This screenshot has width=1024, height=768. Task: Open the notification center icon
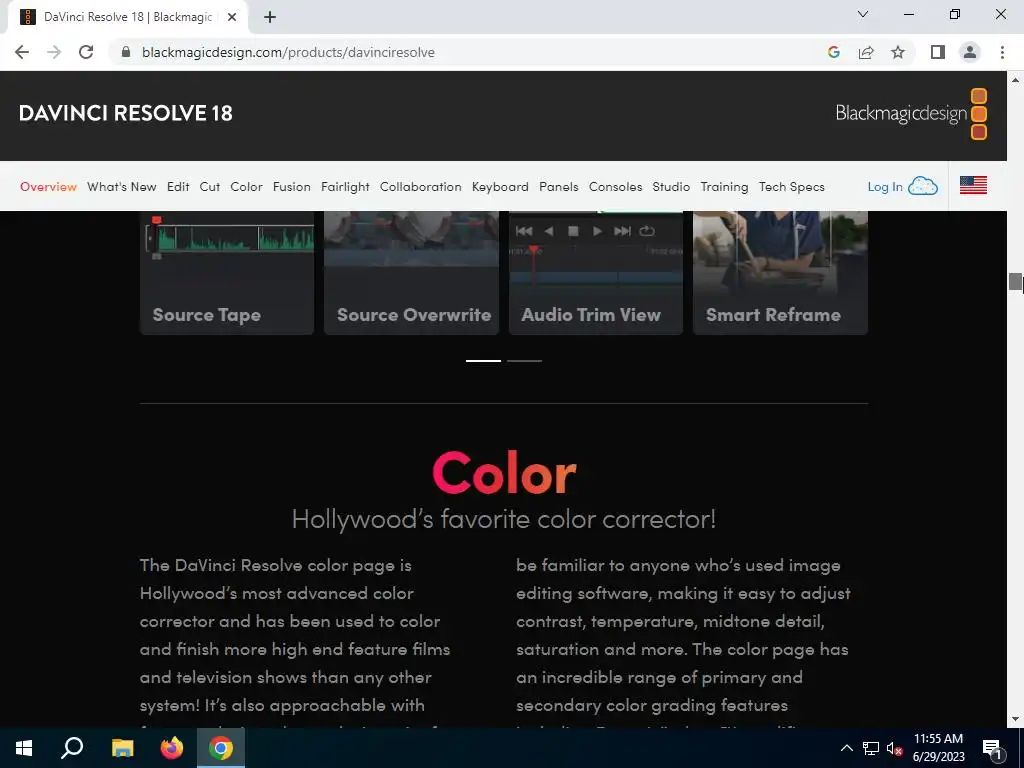[x=992, y=748]
